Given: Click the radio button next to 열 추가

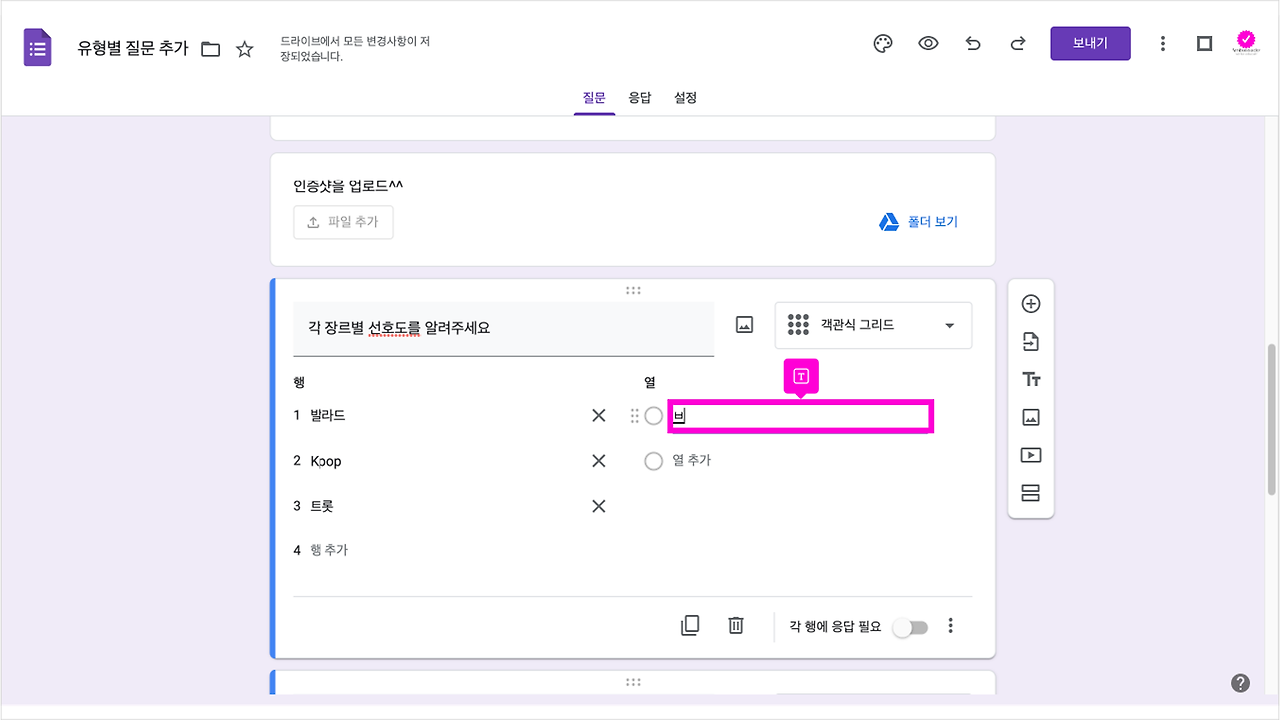Looking at the screenshot, I should pyautogui.click(x=654, y=461).
